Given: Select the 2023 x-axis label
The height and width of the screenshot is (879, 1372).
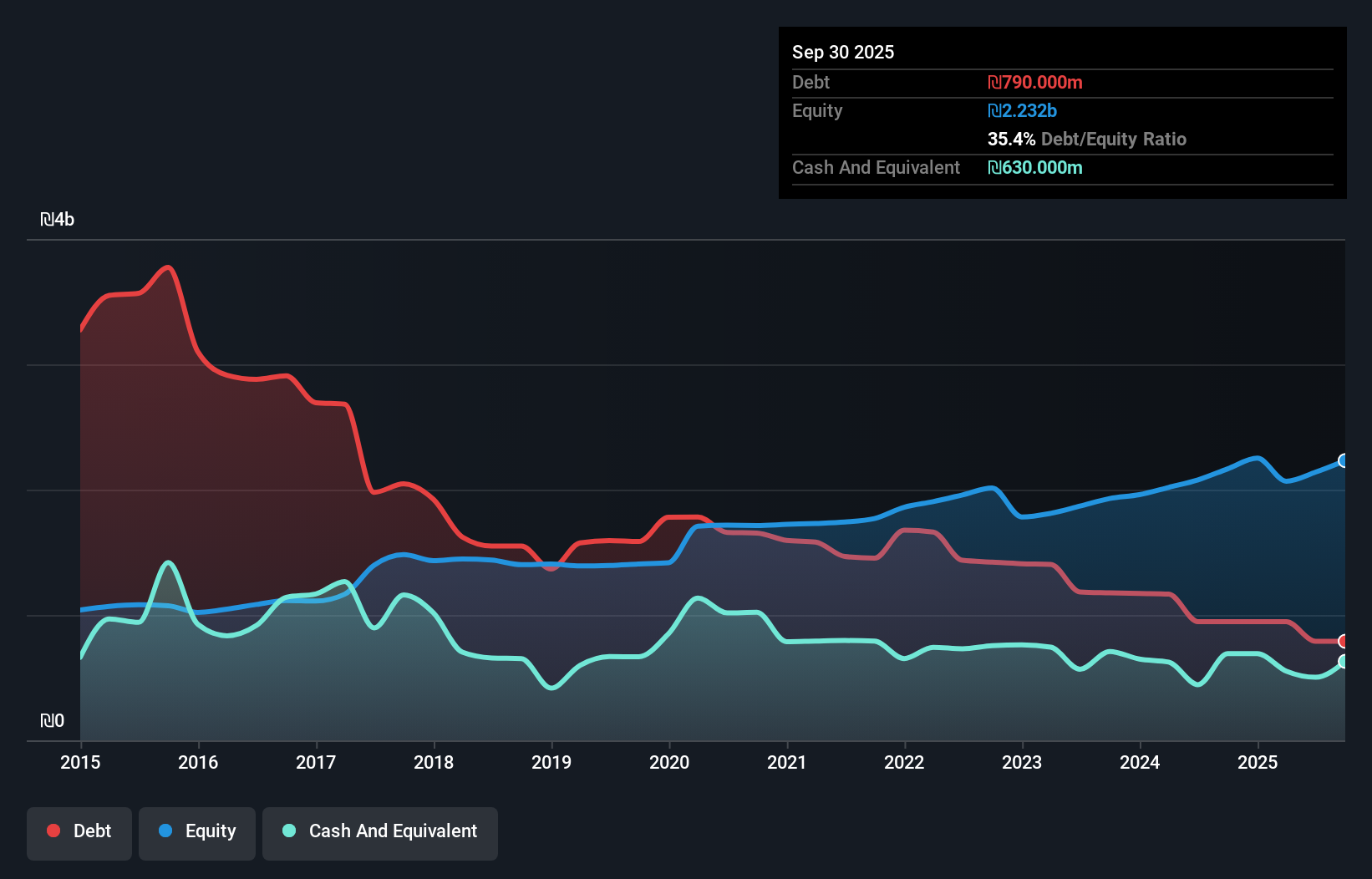Looking at the screenshot, I should (x=1022, y=762).
